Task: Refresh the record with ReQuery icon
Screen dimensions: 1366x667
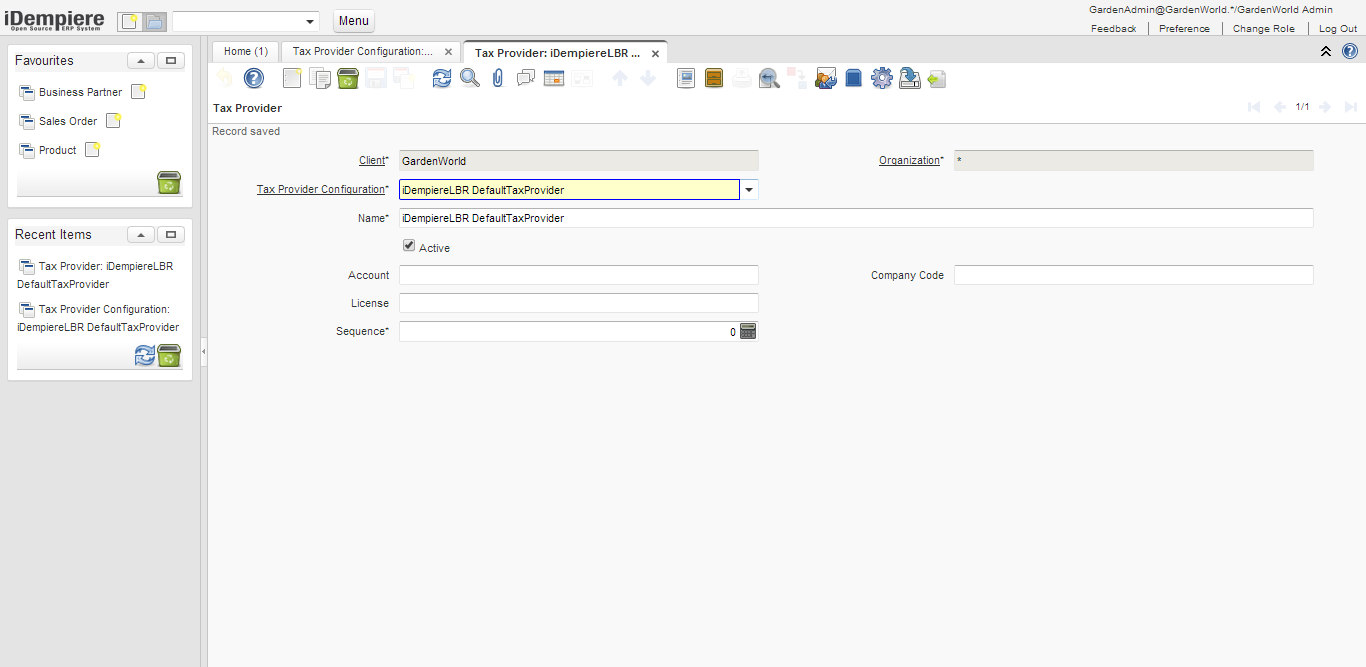Action: [442, 78]
